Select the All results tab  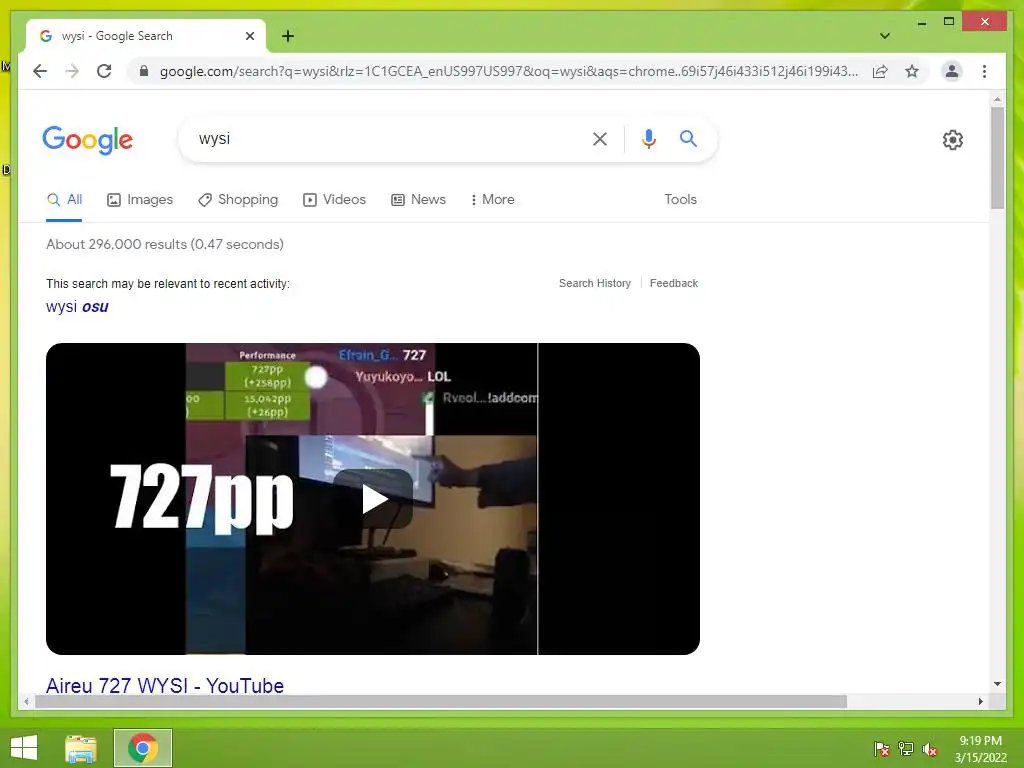pos(64,200)
